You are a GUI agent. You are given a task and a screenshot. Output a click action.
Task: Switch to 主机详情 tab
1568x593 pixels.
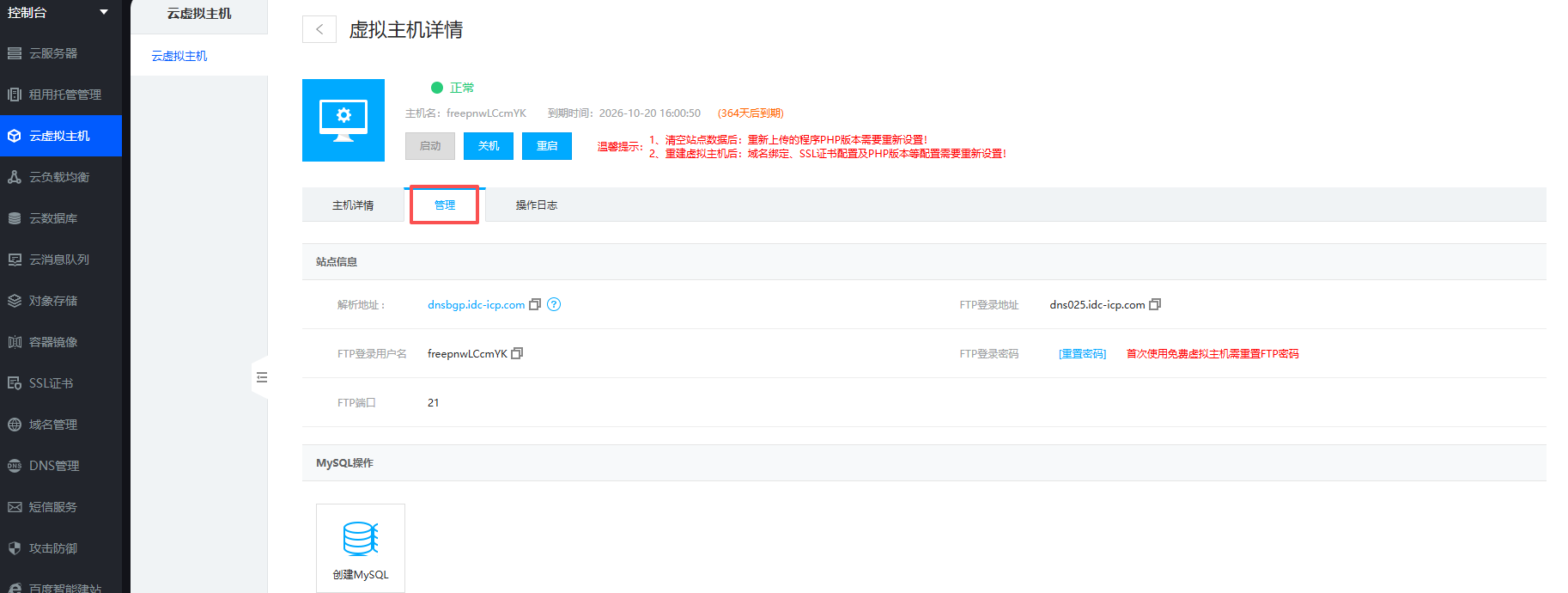(x=353, y=205)
